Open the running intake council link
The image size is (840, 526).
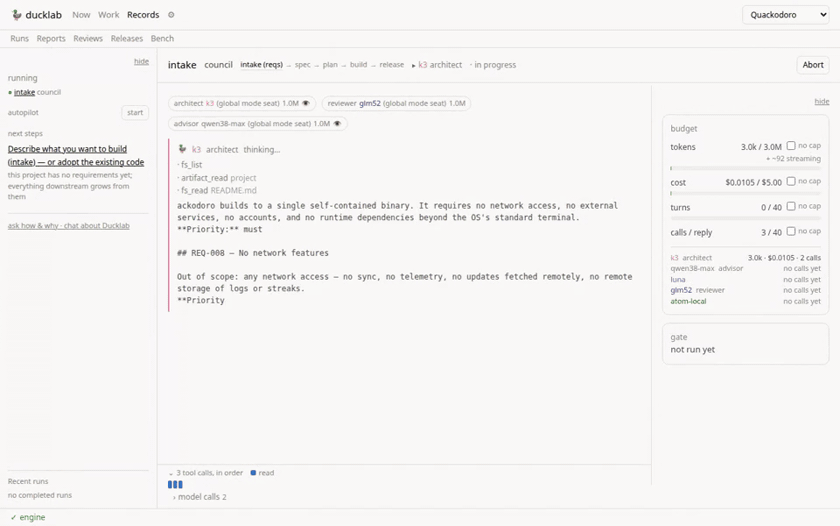click(24, 93)
